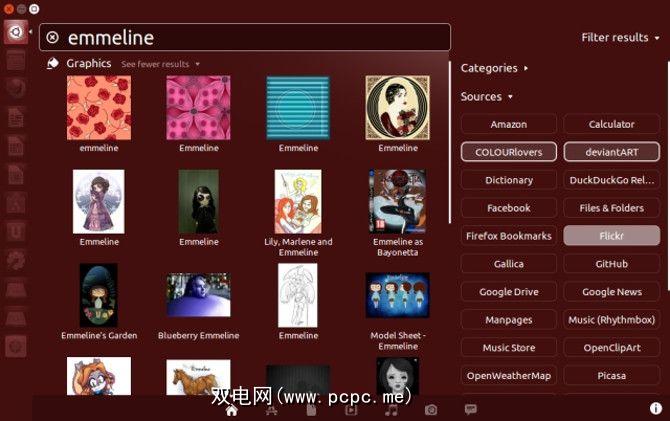Open the pink floral Emmeline pattern
Image resolution: width=670 pixels, height=421 pixels.
[x=198, y=108]
